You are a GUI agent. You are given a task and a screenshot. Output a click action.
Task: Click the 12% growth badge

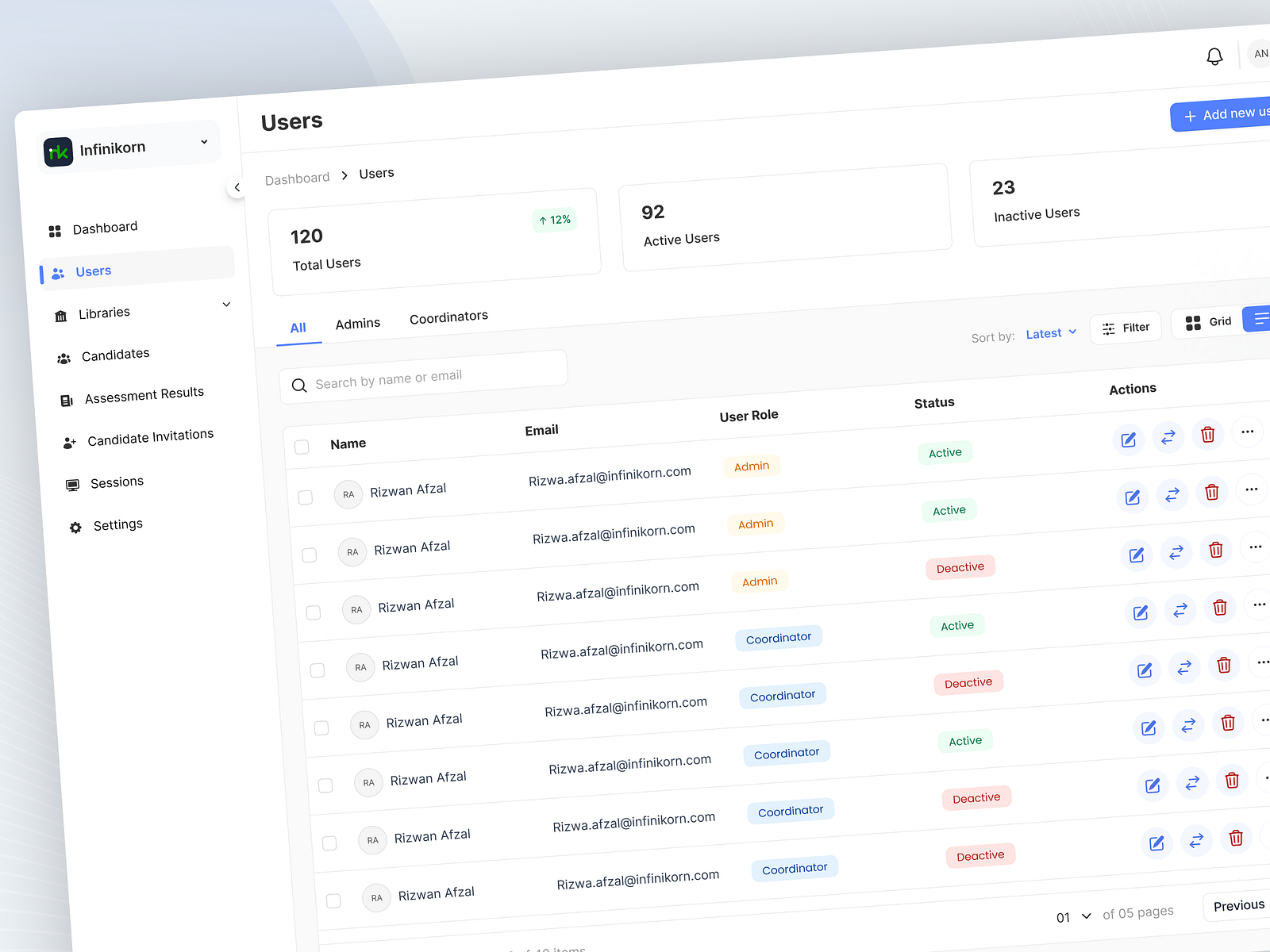pyautogui.click(x=554, y=220)
